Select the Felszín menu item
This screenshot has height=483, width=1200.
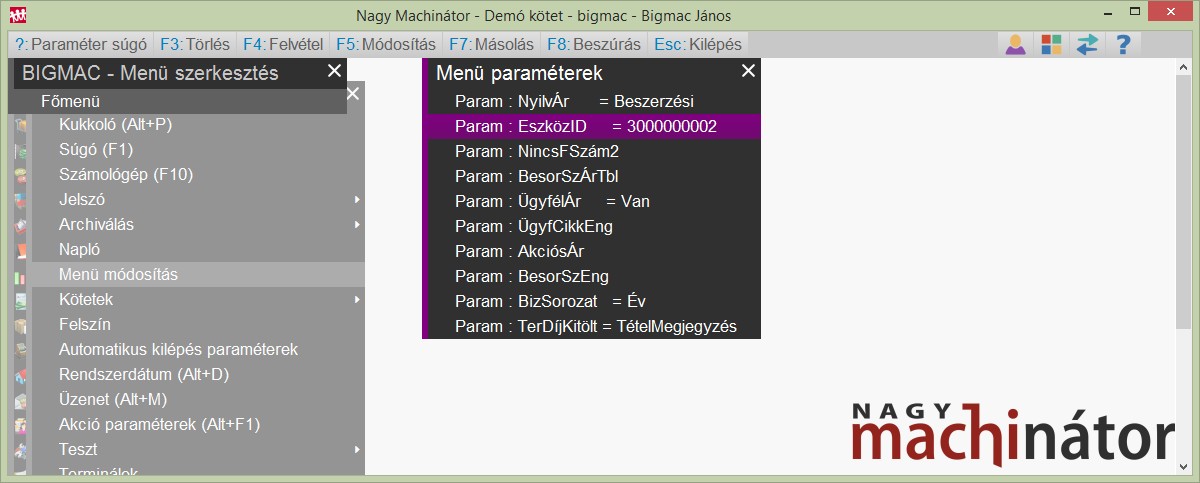point(197,324)
